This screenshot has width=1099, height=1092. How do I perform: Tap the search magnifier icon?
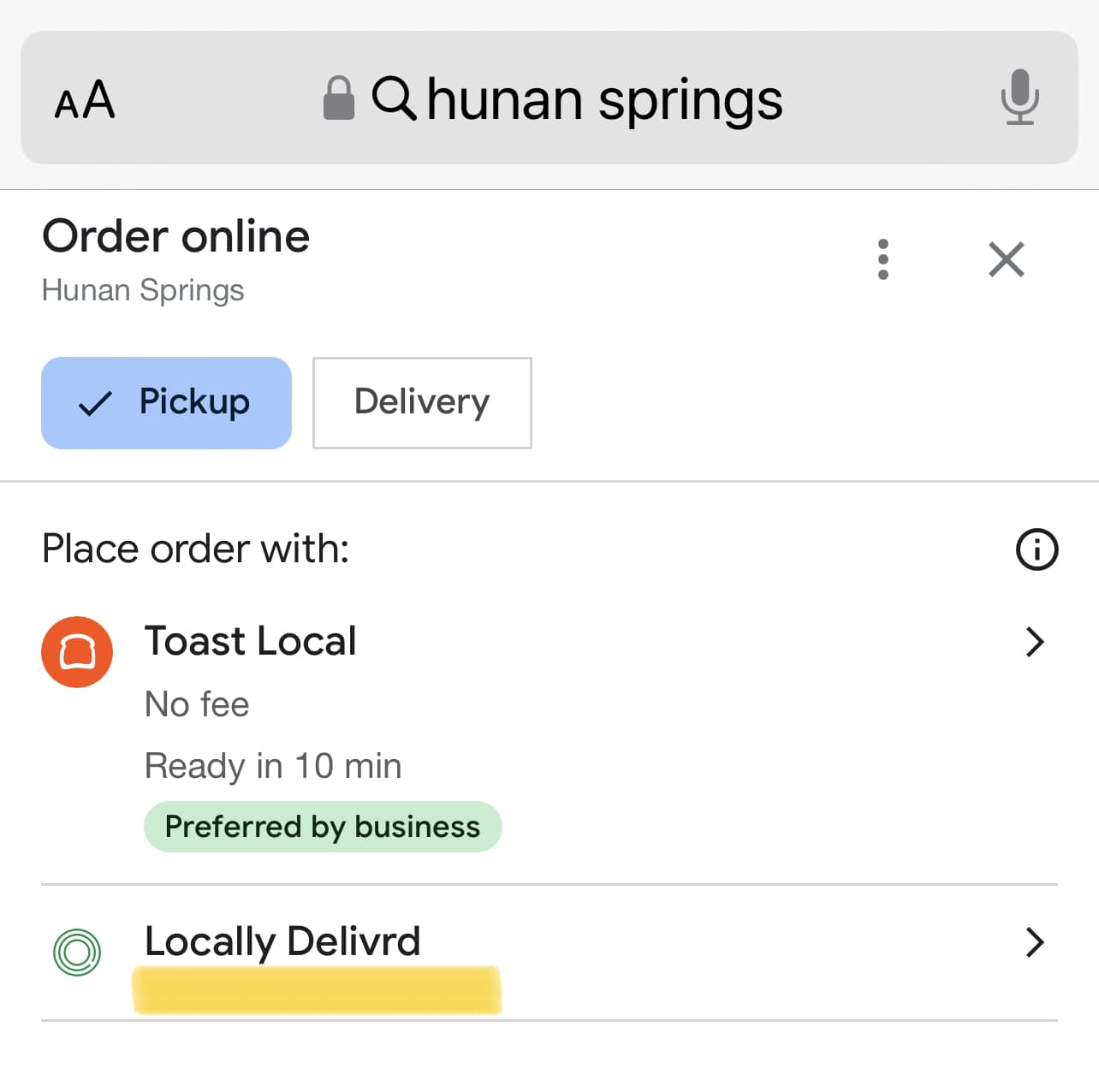click(394, 98)
